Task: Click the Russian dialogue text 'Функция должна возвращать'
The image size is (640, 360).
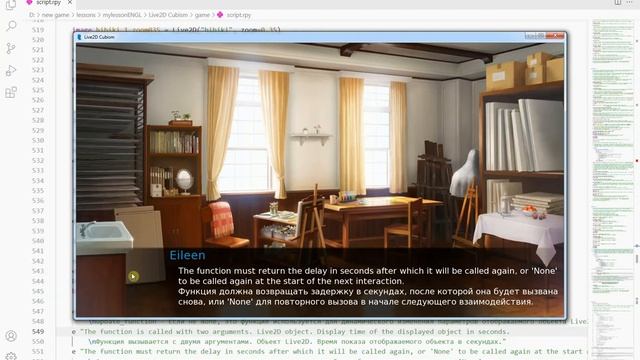Action: [x=368, y=297]
